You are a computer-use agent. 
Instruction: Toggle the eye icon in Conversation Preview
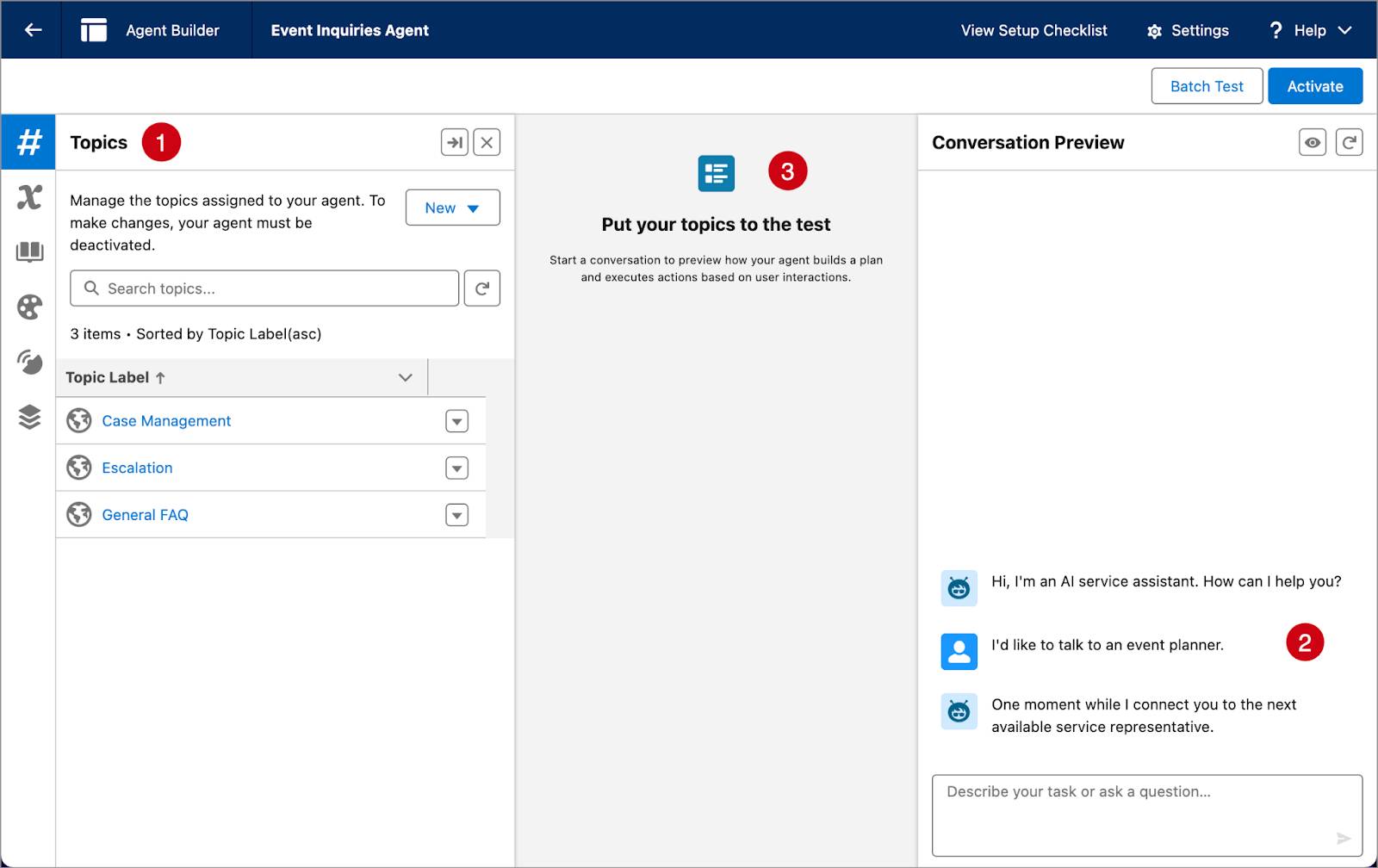click(x=1312, y=142)
